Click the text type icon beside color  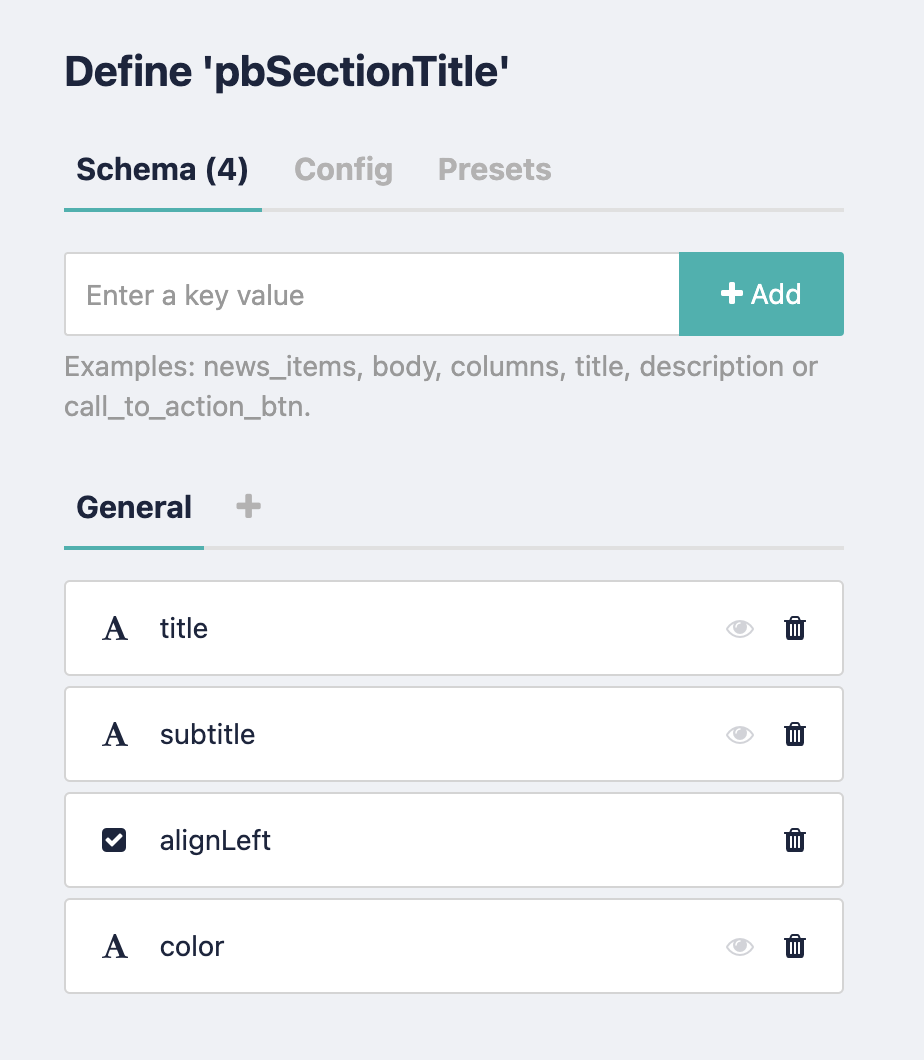tap(116, 947)
